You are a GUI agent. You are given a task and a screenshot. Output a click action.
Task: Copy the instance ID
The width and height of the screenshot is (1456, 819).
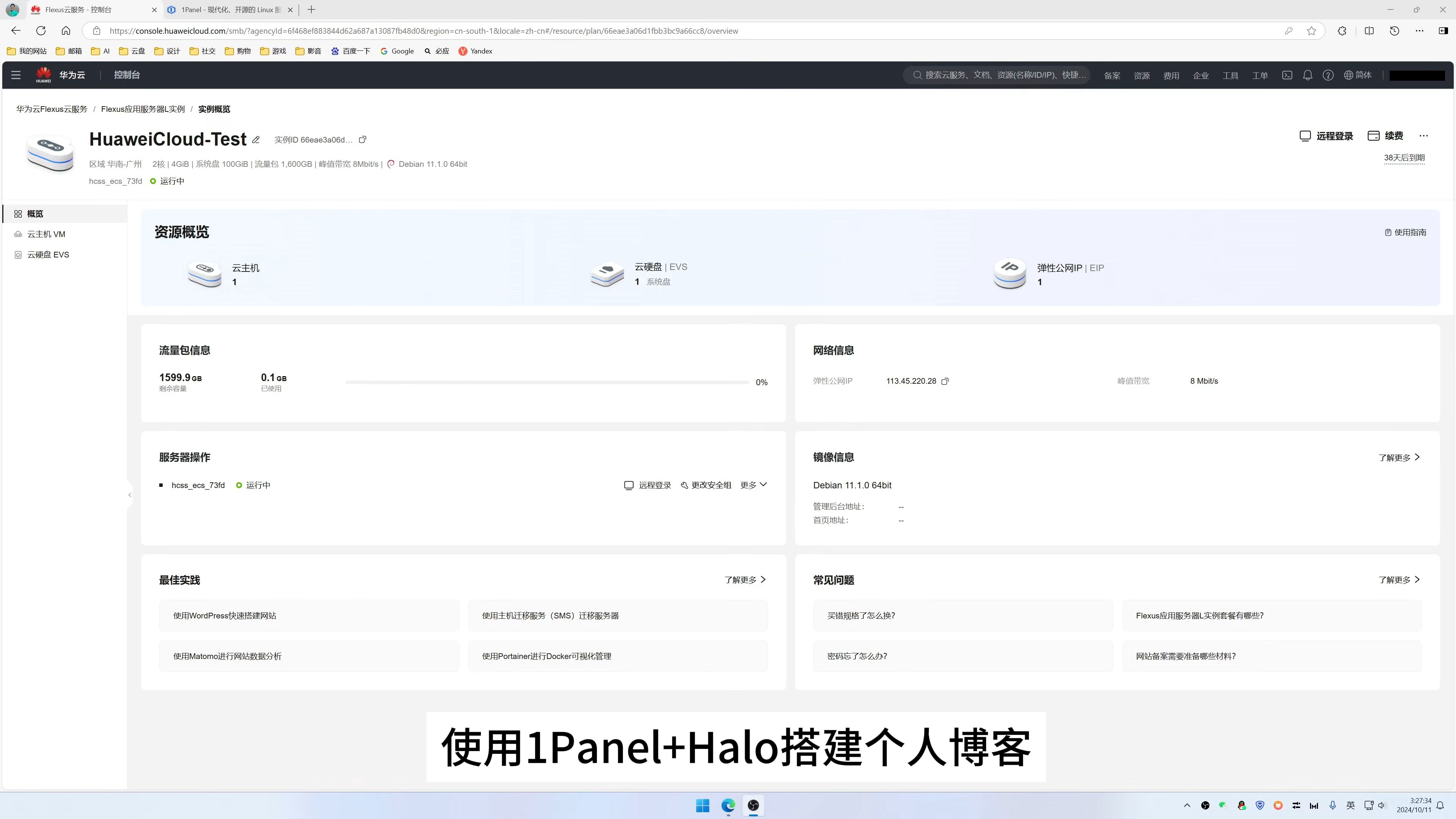tap(363, 140)
